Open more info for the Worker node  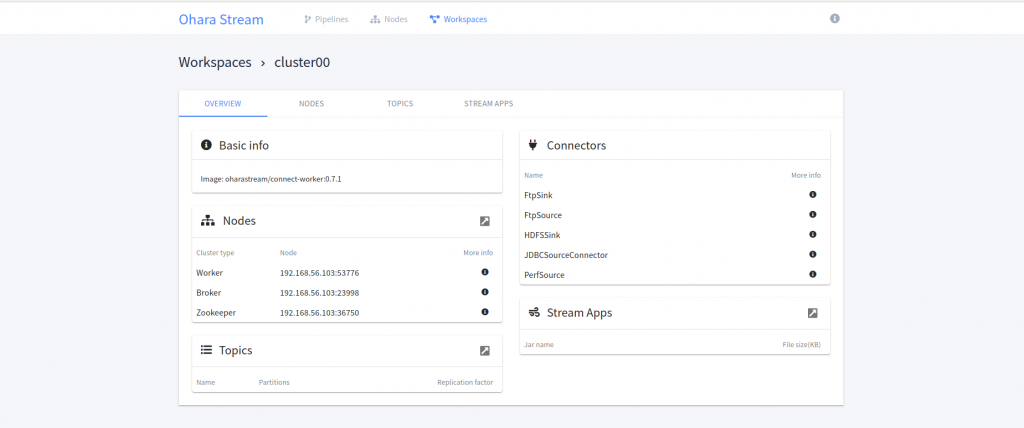pyautogui.click(x=485, y=272)
